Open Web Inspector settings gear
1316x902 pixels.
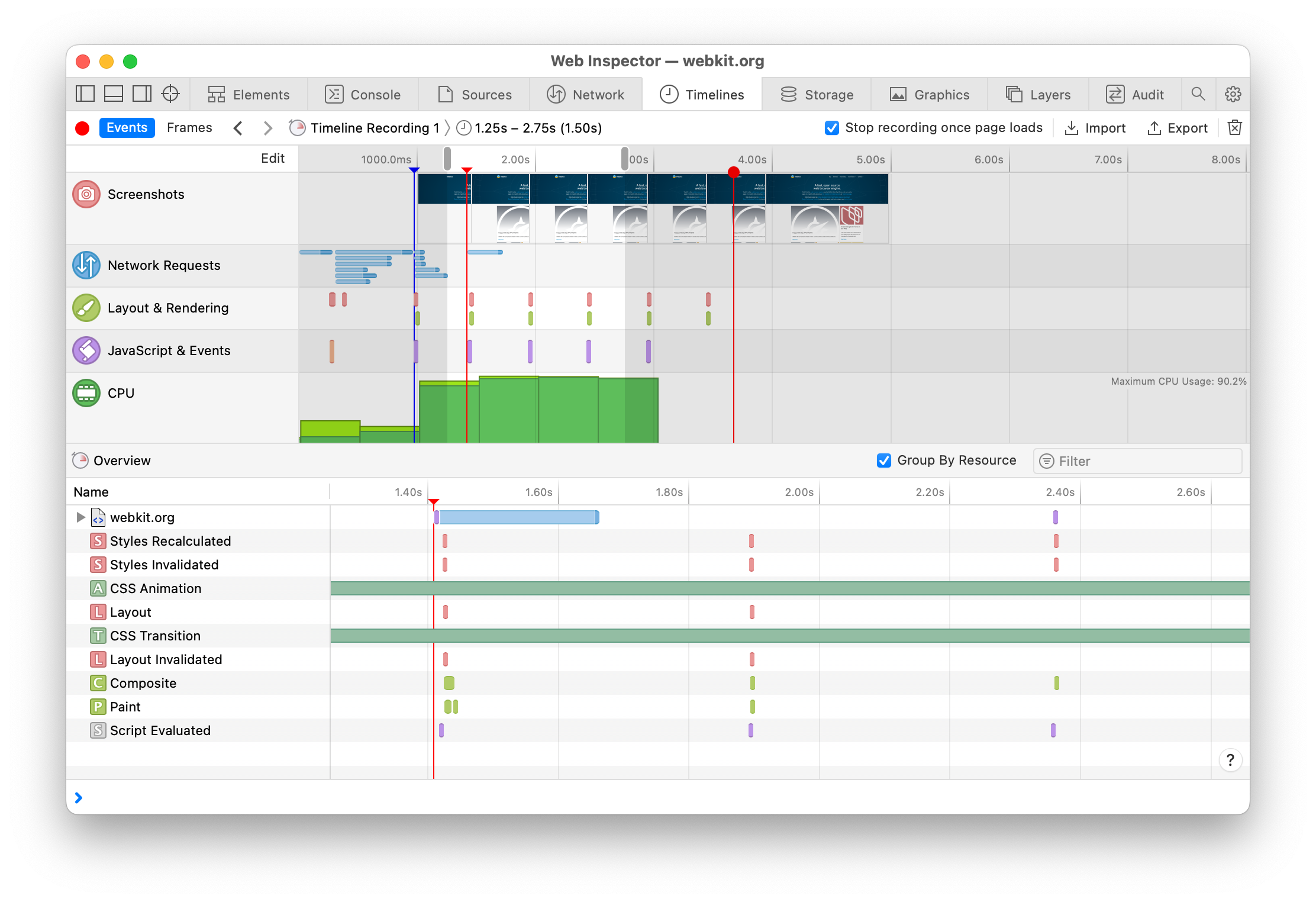click(x=1233, y=94)
